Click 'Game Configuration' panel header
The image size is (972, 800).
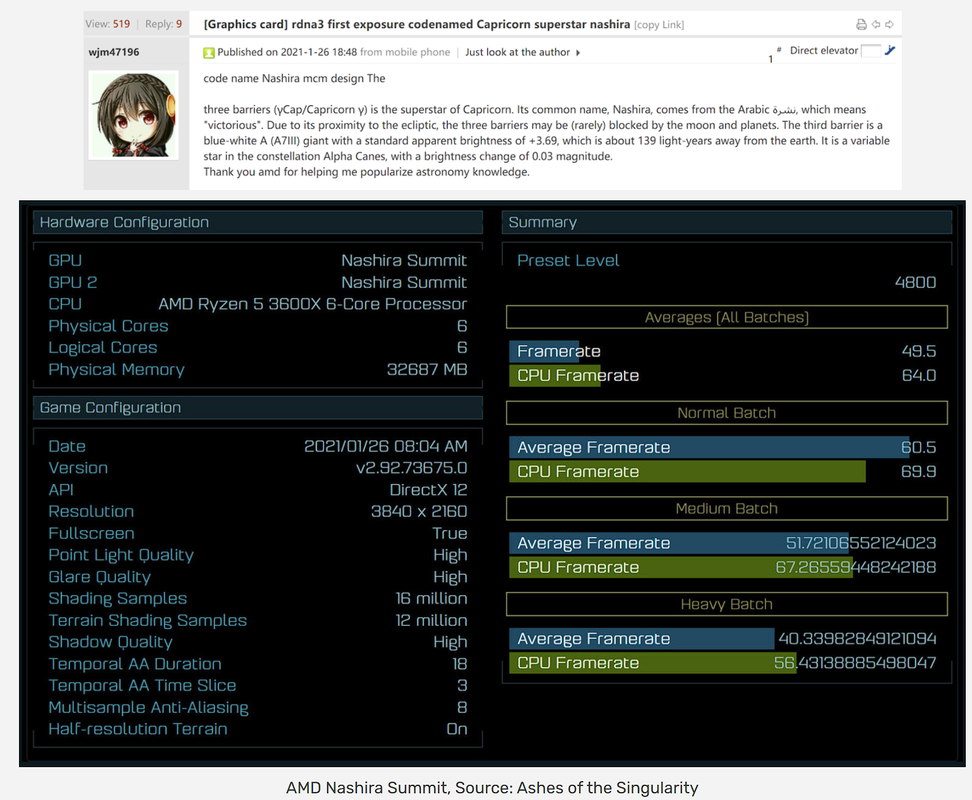coord(258,408)
